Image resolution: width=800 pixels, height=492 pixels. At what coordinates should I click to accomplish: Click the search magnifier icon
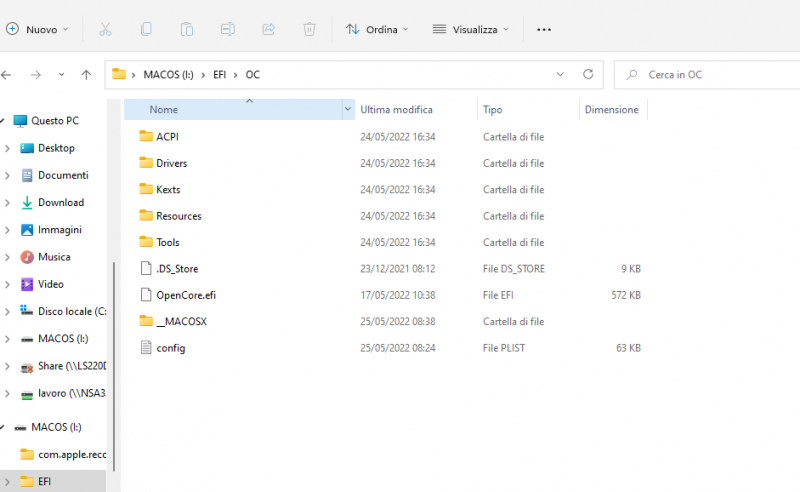click(x=632, y=75)
